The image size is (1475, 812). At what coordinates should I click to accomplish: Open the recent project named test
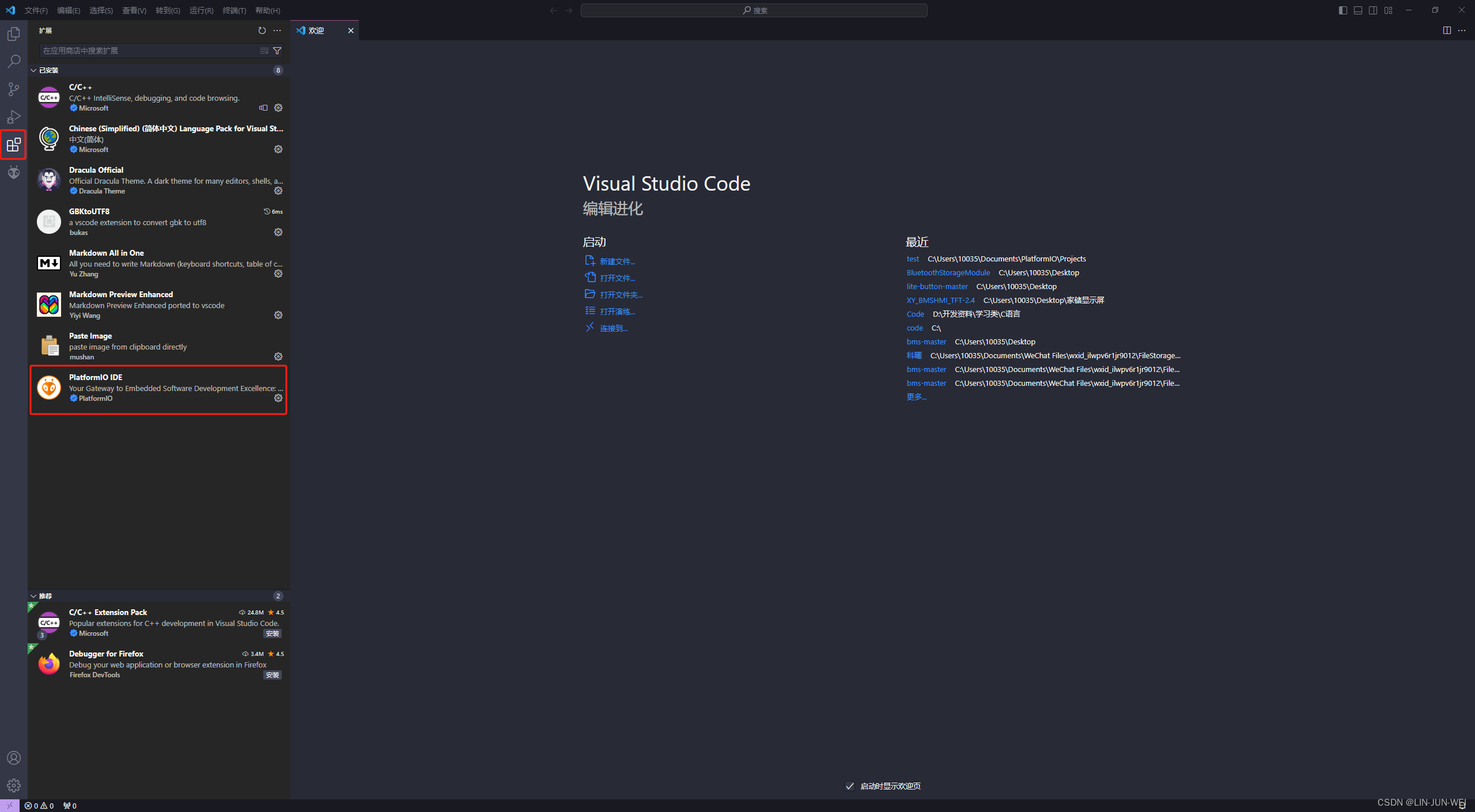pyautogui.click(x=913, y=259)
